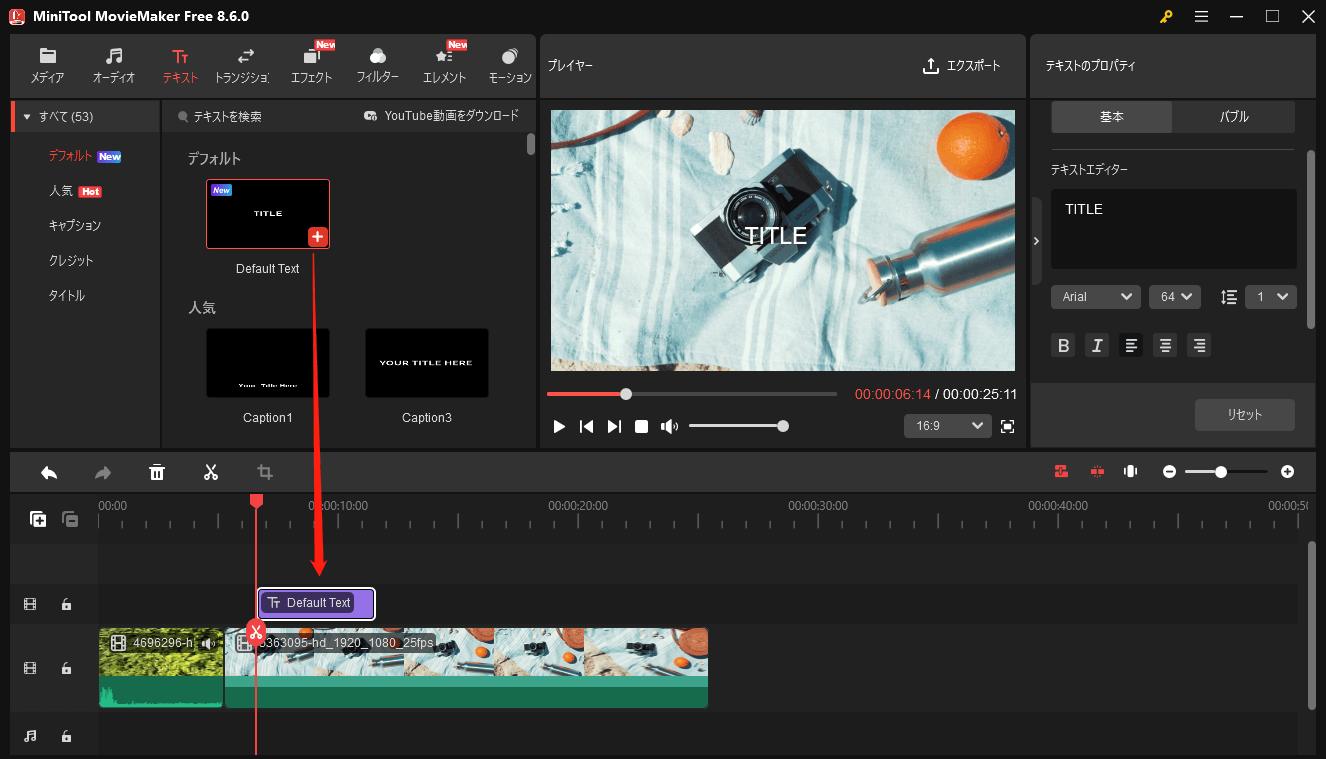1326x759 pixels.
Task: Open the モーション (Motion) panel icon
Action: pos(509,65)
